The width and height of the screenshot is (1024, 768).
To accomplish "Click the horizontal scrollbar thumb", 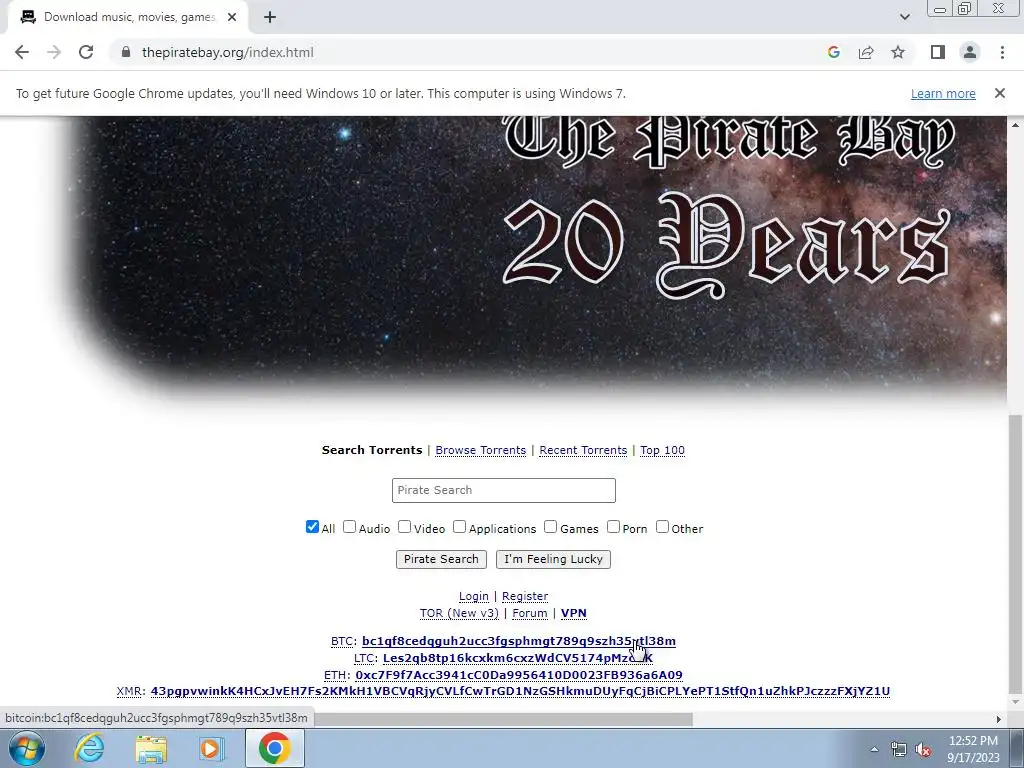I will (503, 719).
